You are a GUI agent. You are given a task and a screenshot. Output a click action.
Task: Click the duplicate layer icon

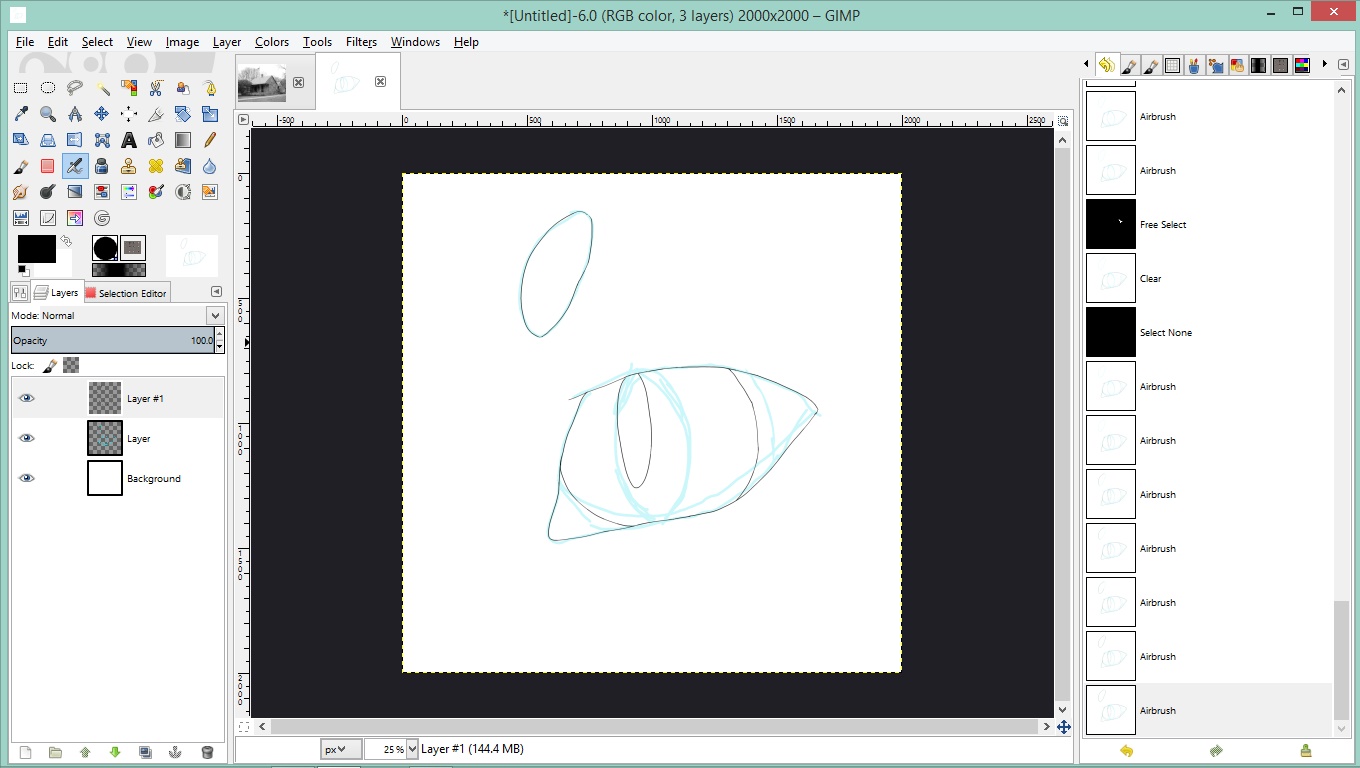(x=145, y=752)
